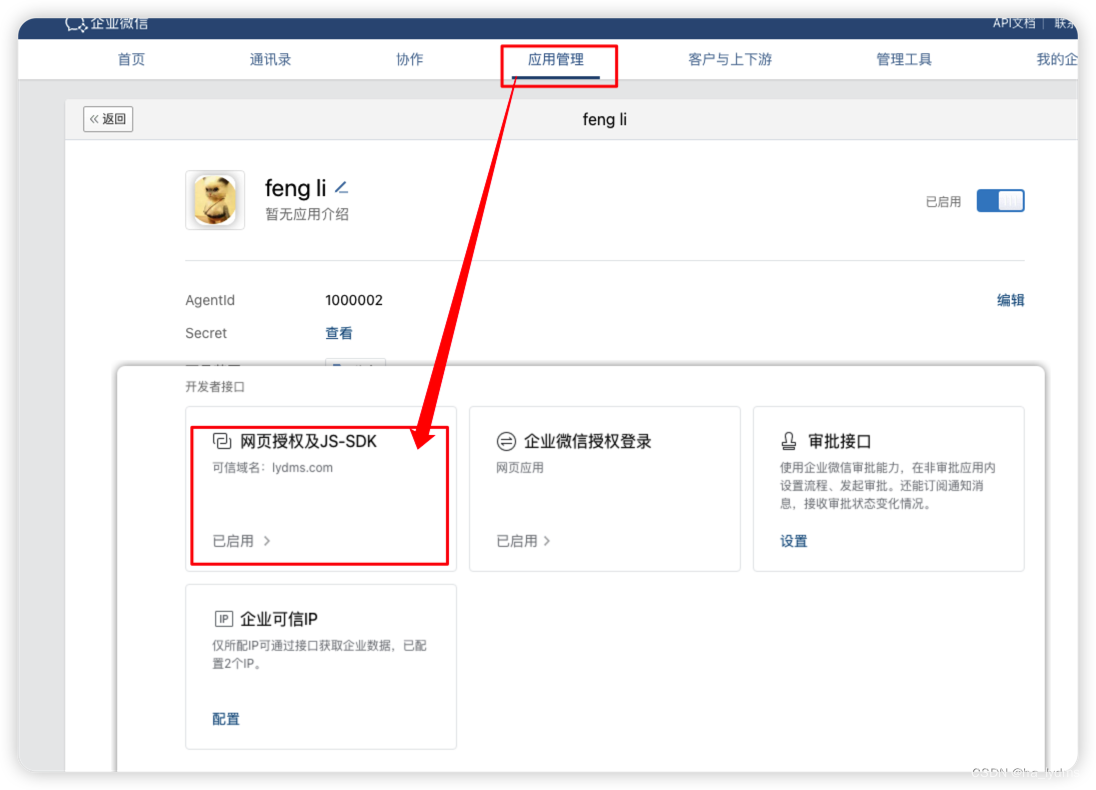Go to the 客户与上下游 tab
Screen dimensions: 1096x790
coord(730,59)
